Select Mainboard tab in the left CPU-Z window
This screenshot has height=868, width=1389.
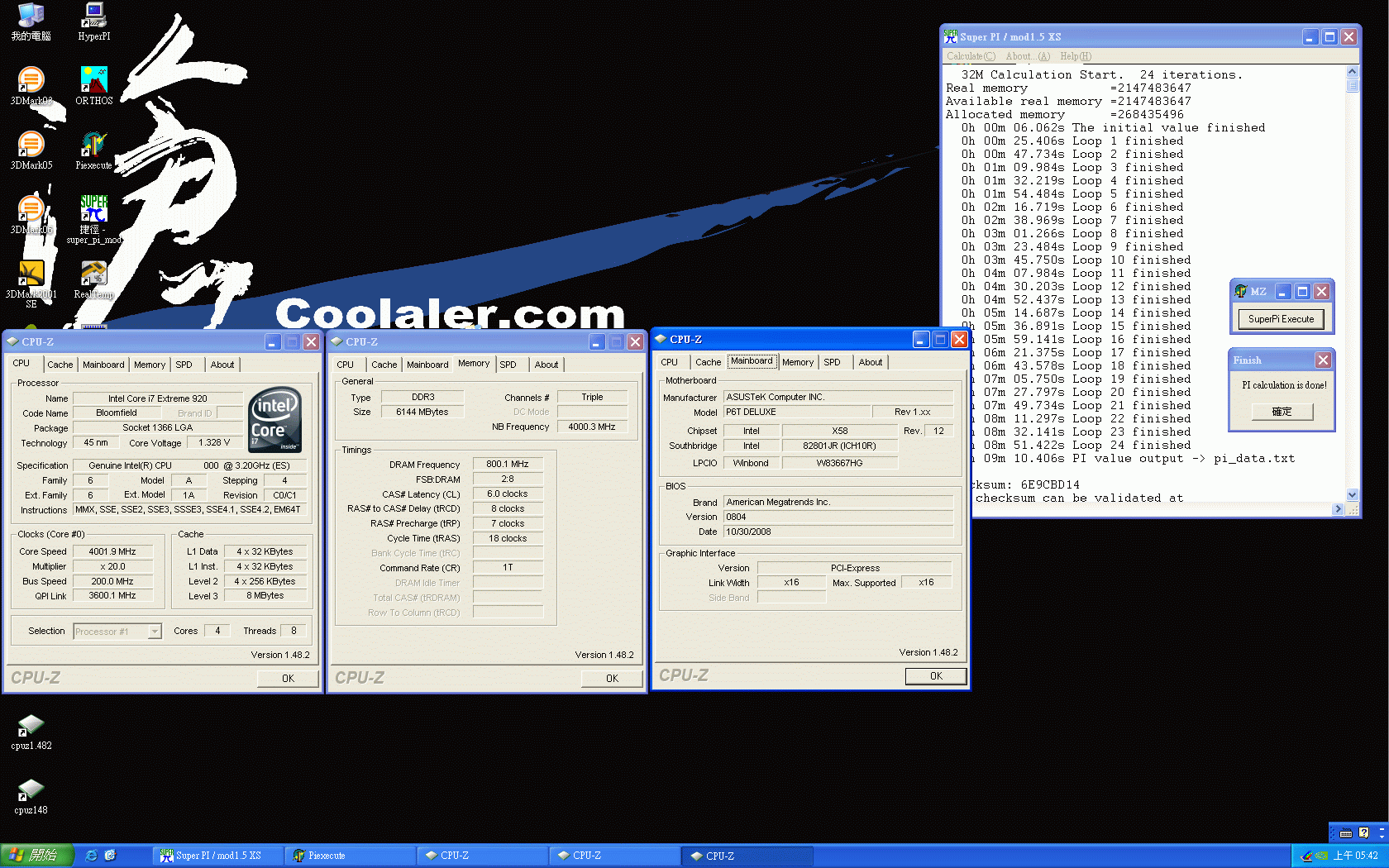[103, 365]
